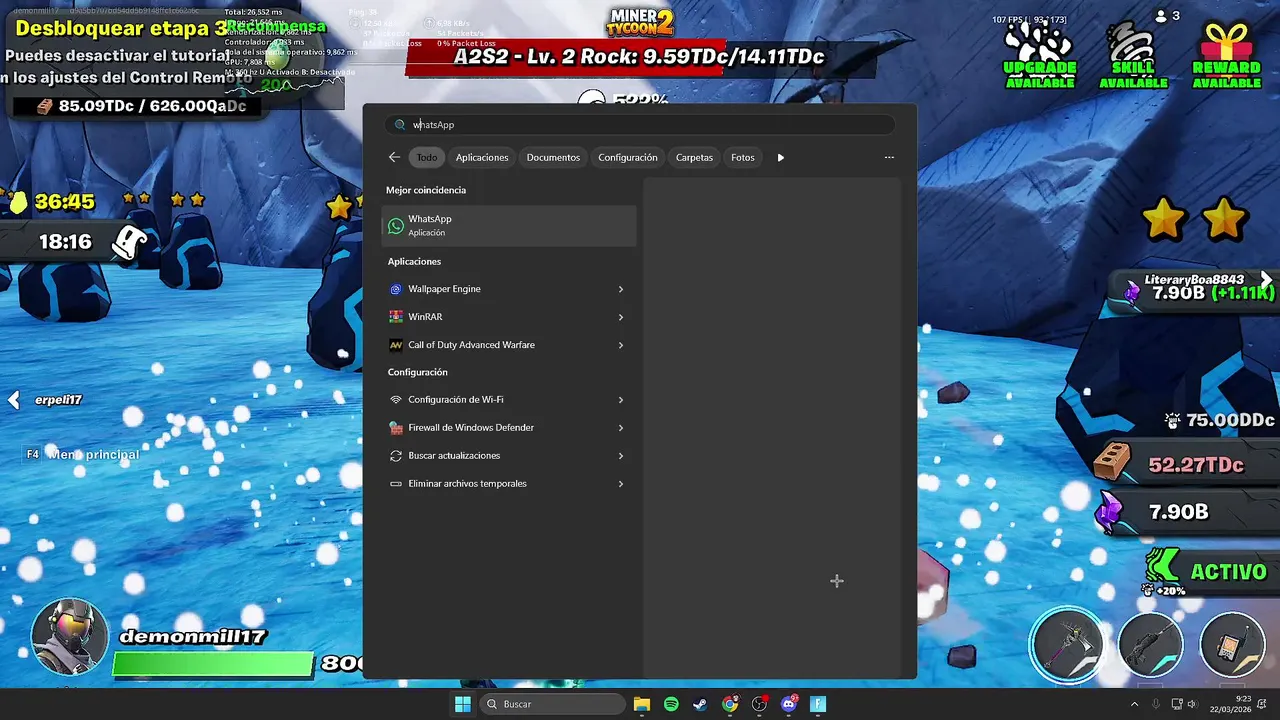Click the whatsApp search text field
1280x720 pixels.
coord(640,125)
